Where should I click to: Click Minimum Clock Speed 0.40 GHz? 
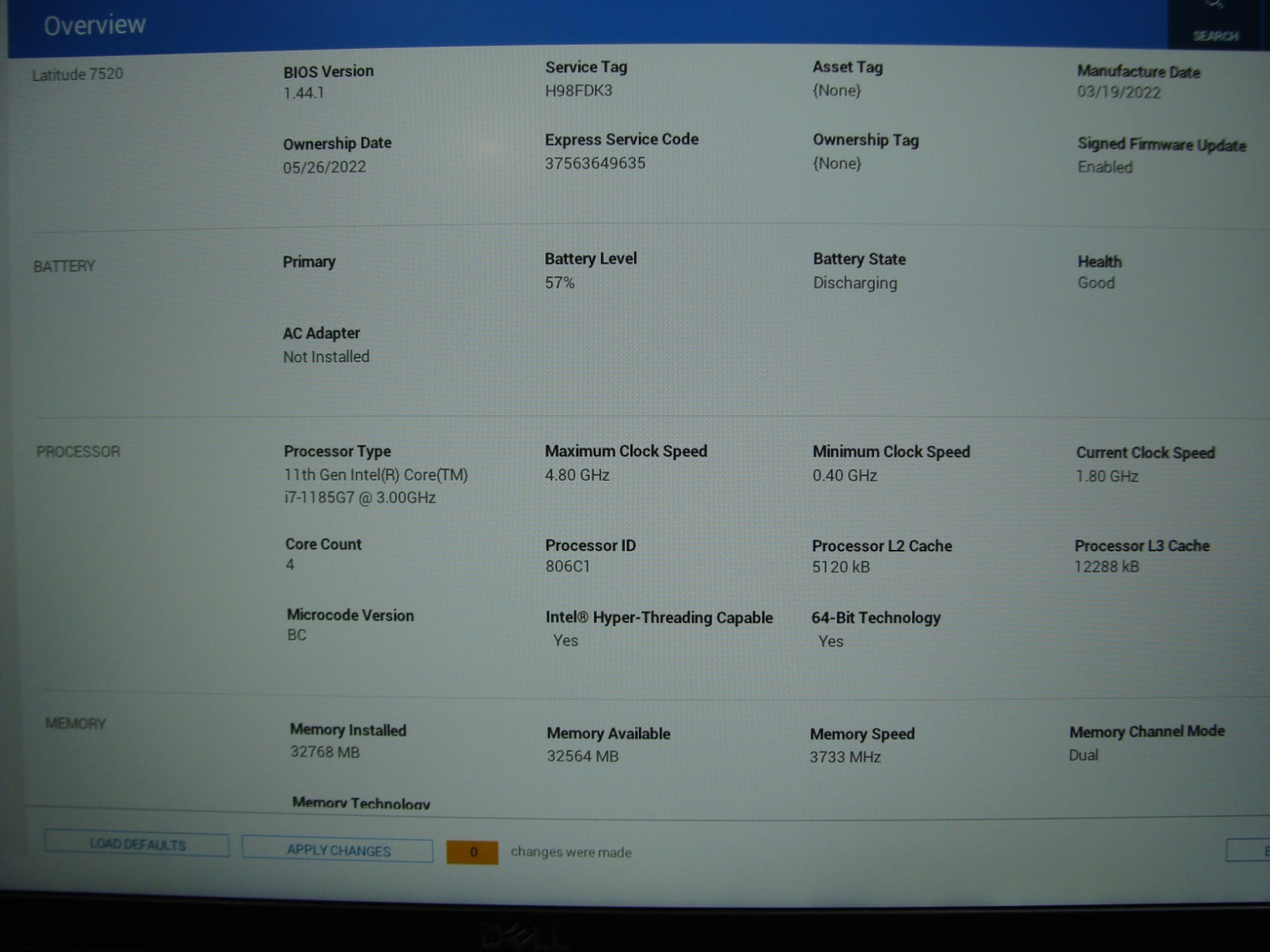[845, 476]
